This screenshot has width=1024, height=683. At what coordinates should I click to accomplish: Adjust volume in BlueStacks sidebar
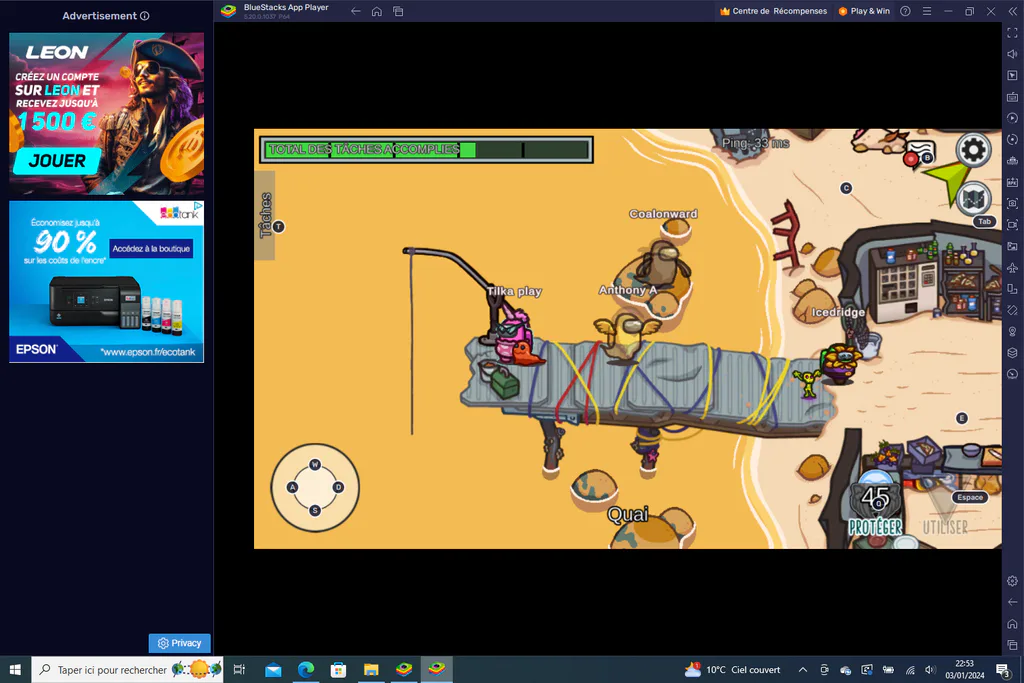pos(1012,54)
